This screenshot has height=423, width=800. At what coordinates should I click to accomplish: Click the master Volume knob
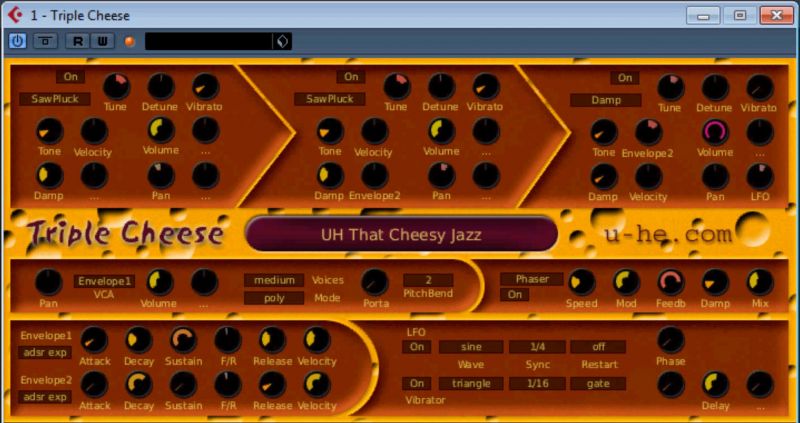pos(160,282)
